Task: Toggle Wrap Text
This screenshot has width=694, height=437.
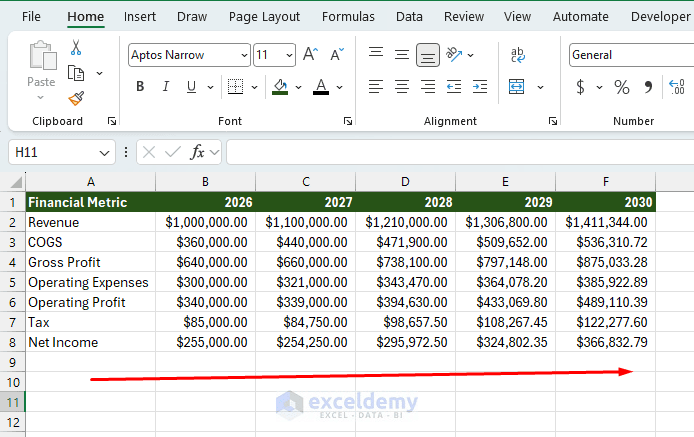Action: (x=517, y=55)
